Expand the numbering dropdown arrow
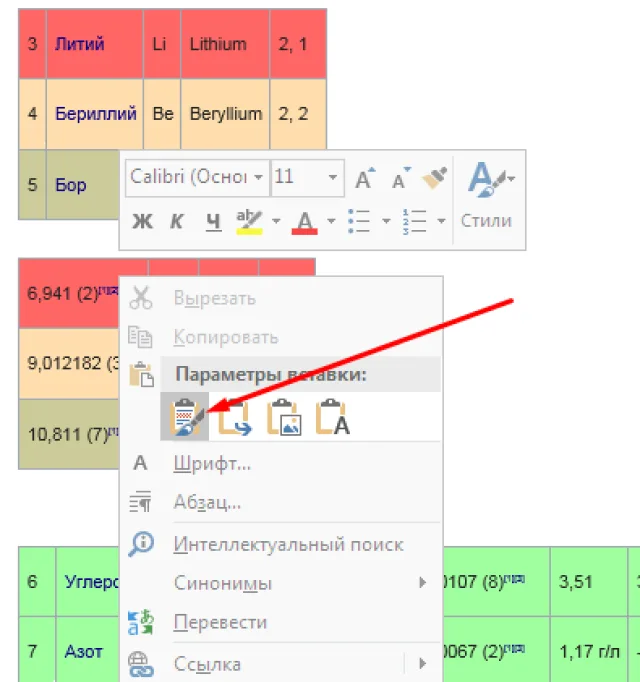 point(441,221)
